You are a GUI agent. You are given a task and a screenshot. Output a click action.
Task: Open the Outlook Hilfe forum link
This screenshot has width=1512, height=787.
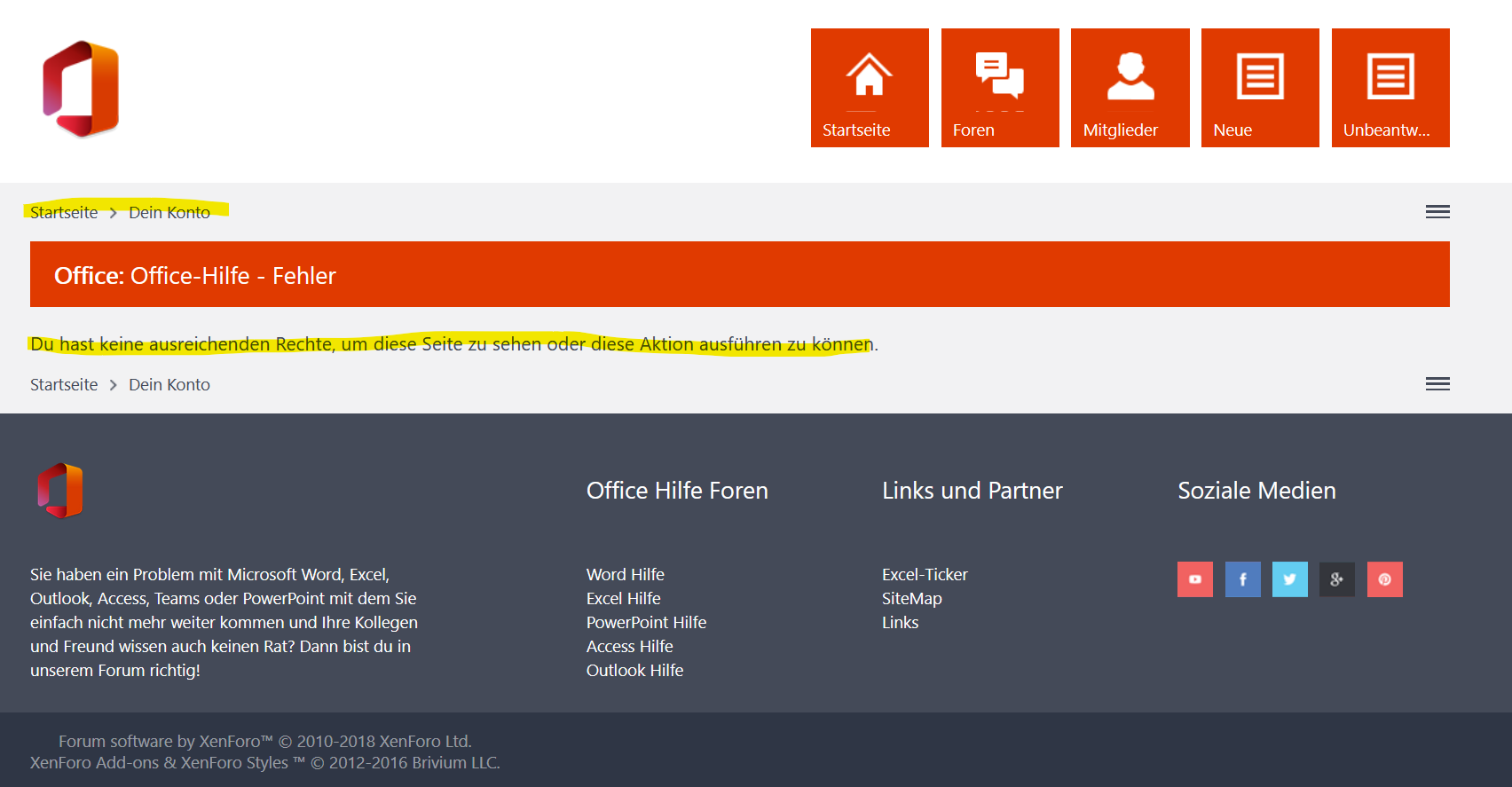point(635,670)
